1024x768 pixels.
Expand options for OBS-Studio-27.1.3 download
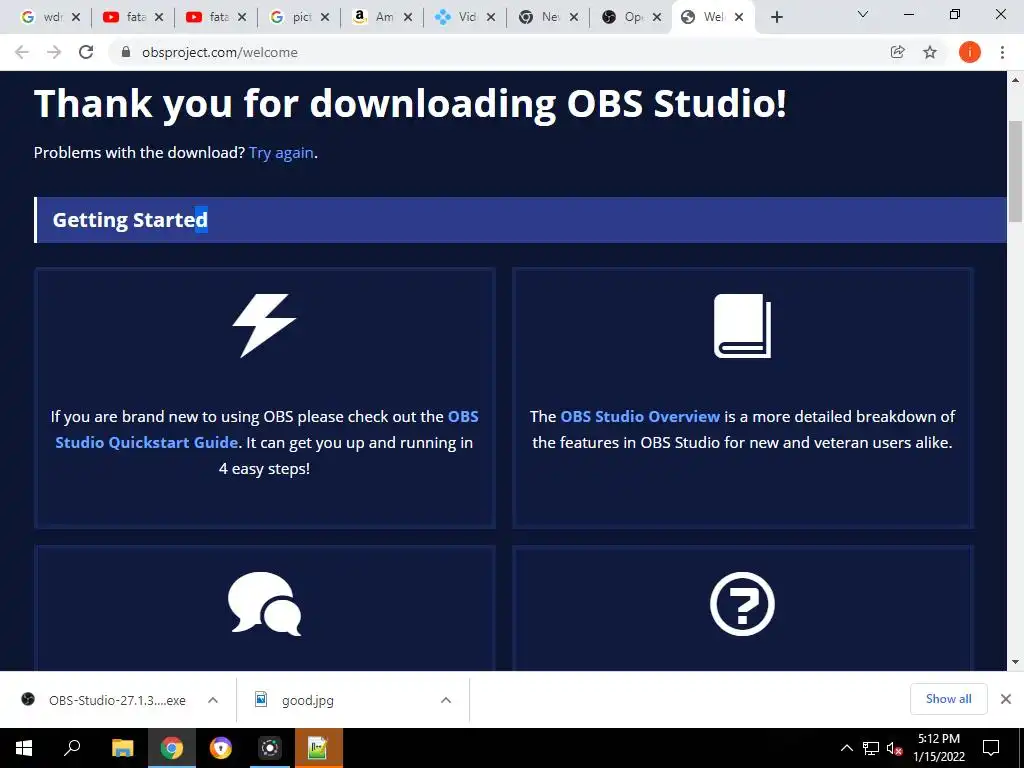click(x=212, y=700)
